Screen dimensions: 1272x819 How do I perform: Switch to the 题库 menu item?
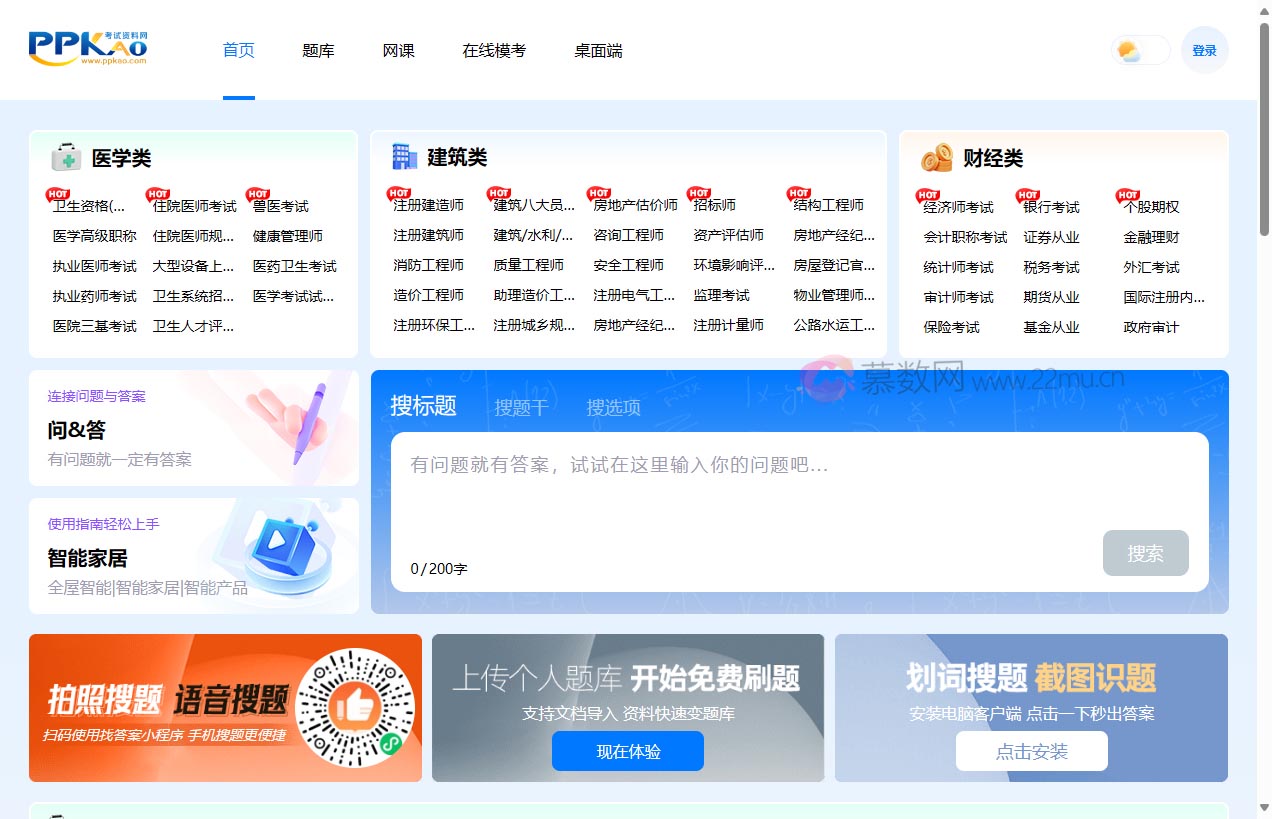pos(318,50)
